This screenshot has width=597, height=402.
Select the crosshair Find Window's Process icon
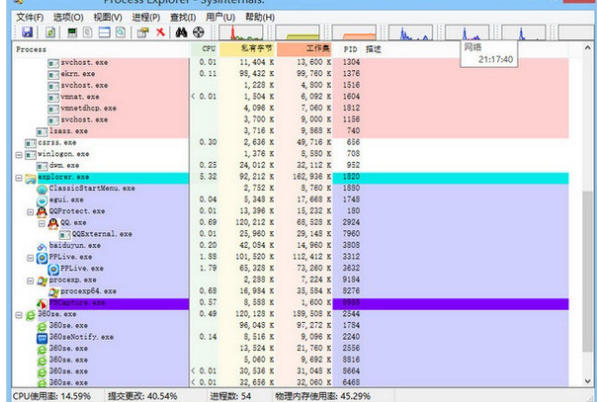click(x=198, y=32)
